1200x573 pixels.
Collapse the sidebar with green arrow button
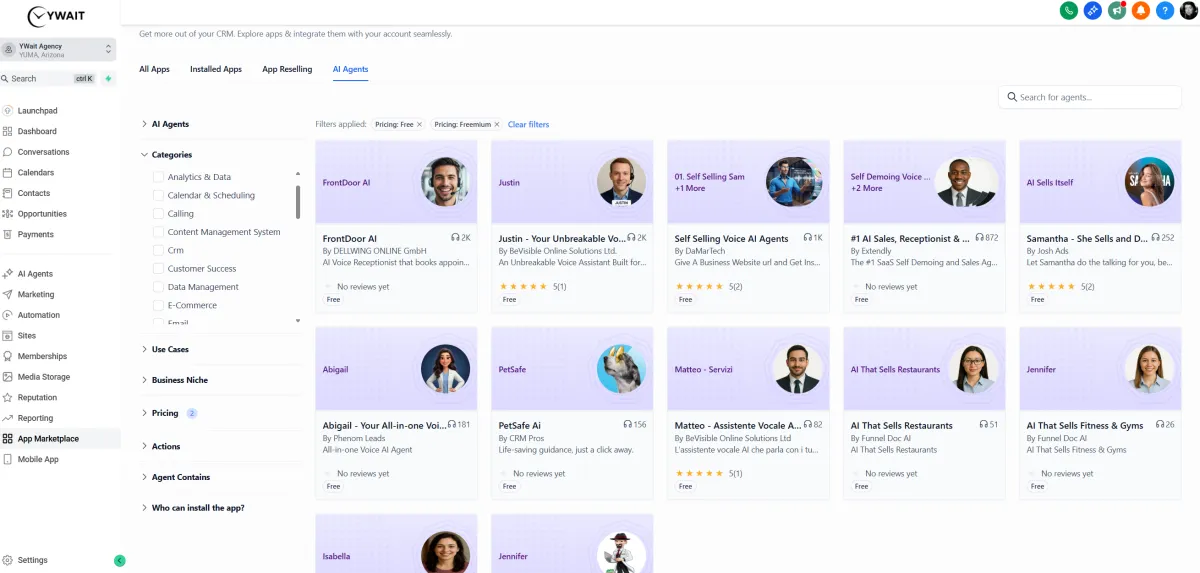coord(119,561)
